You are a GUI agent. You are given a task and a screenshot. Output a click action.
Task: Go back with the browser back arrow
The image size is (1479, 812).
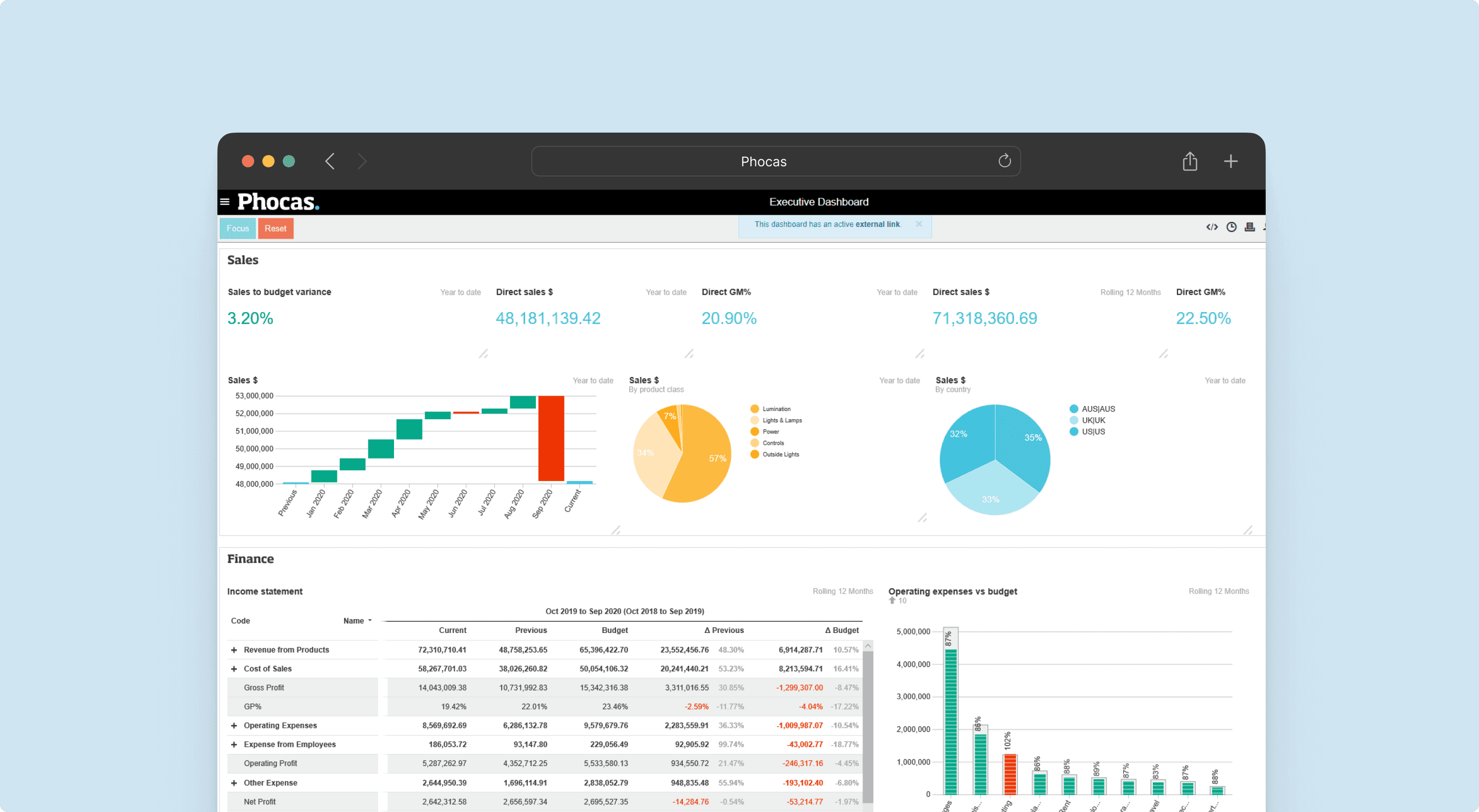[330, 161]
